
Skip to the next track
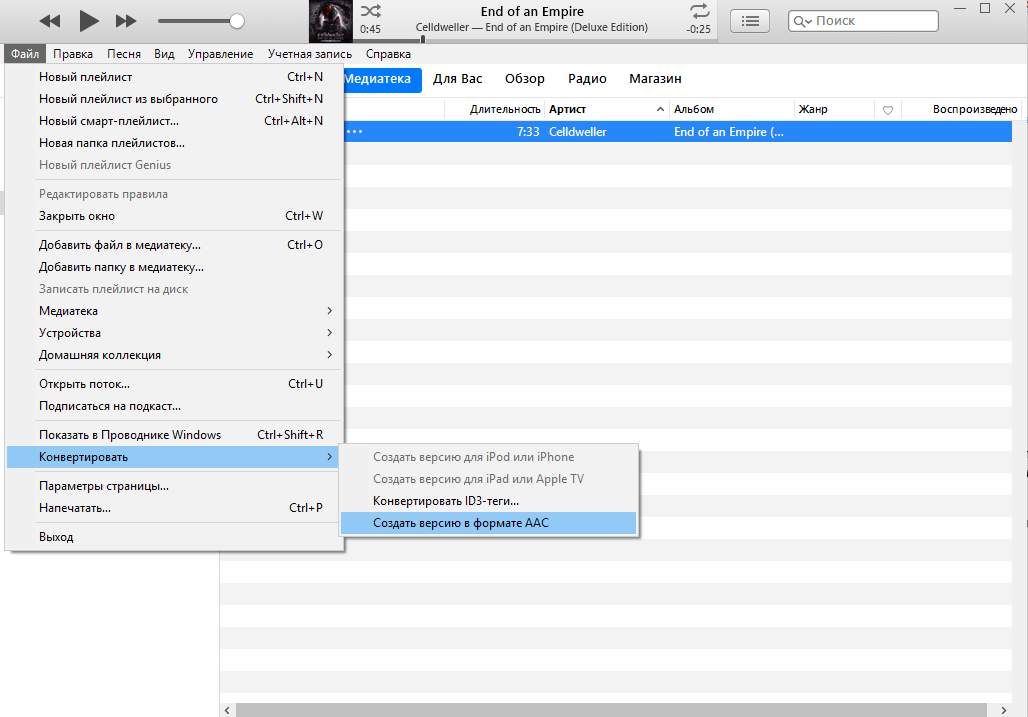[126, 21]
